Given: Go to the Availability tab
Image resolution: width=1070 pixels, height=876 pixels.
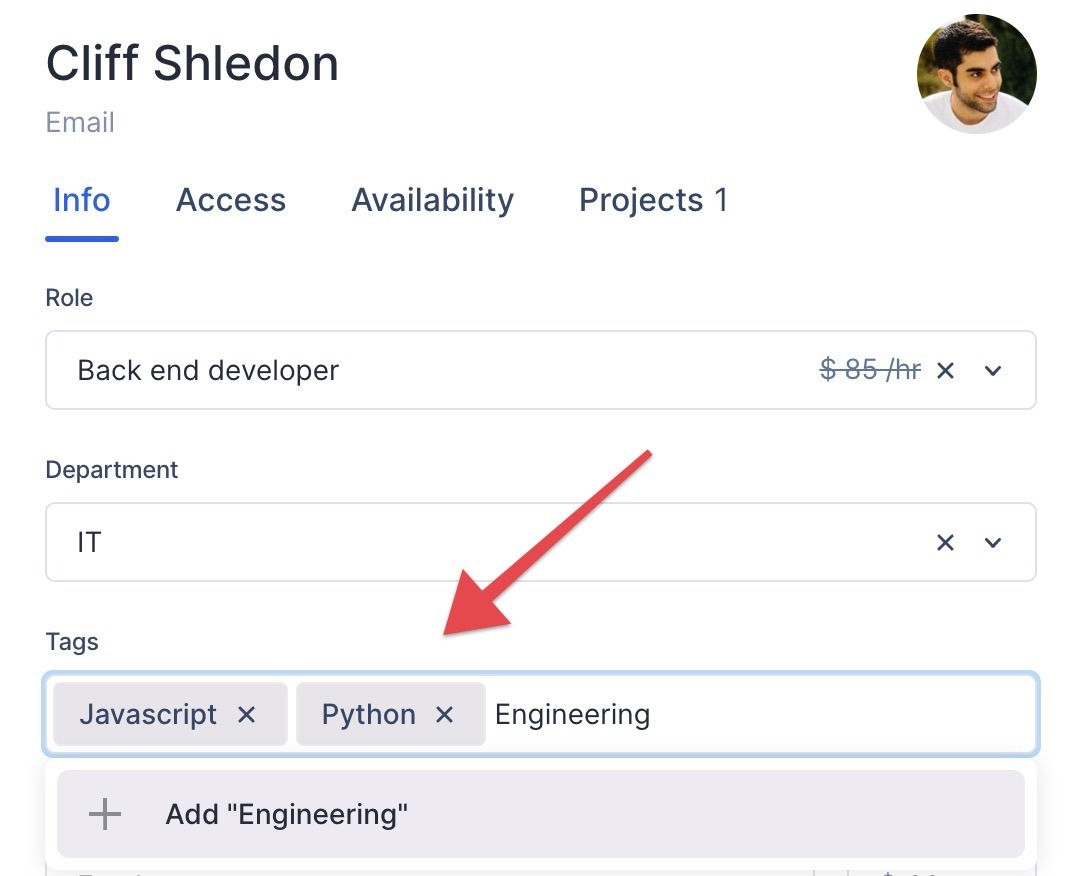Looking at the screenshot, I should [x=432, y=200].
